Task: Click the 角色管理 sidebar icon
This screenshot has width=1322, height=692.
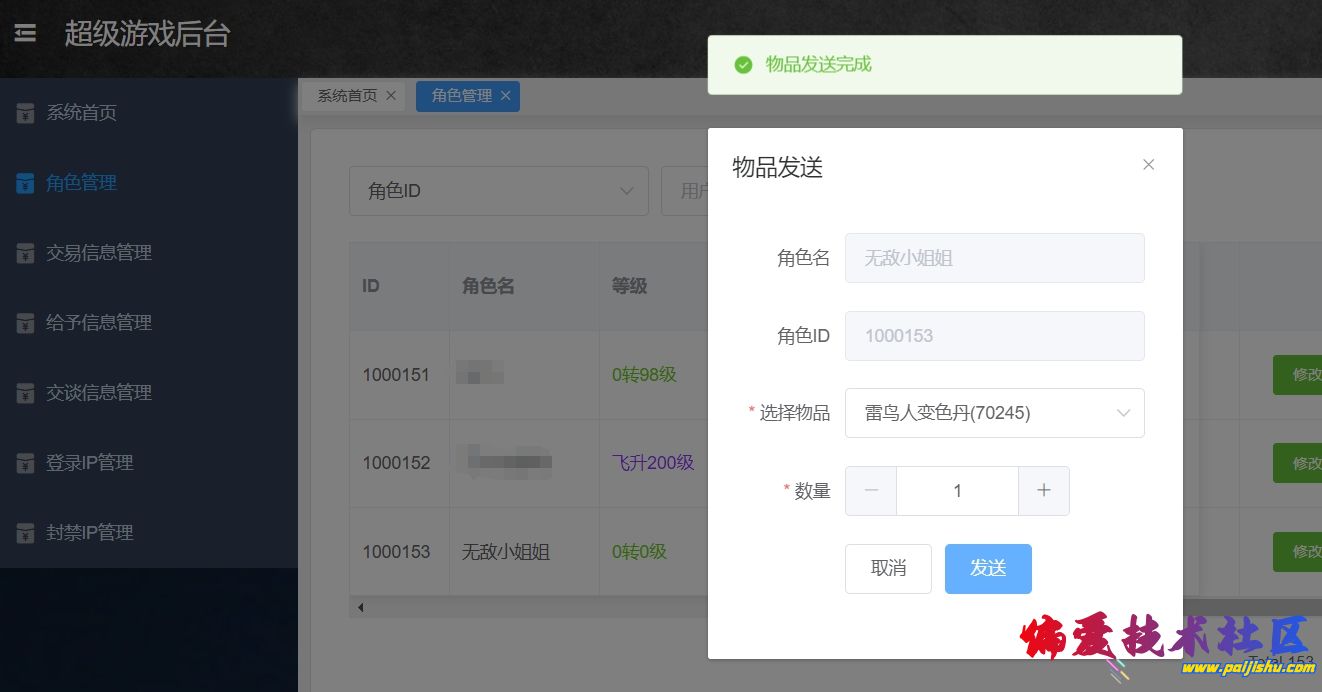Action: (24, 182)
